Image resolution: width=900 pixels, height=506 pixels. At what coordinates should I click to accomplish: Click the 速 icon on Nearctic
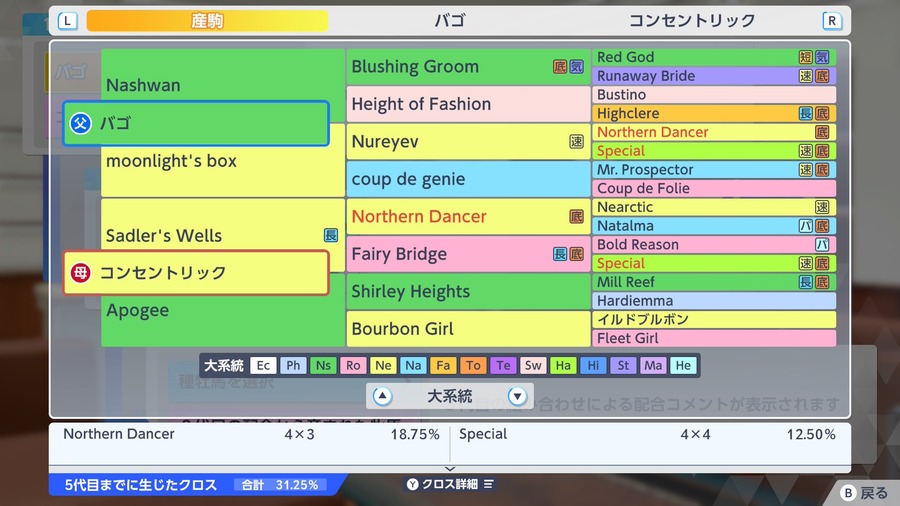[x=822, y=207]
